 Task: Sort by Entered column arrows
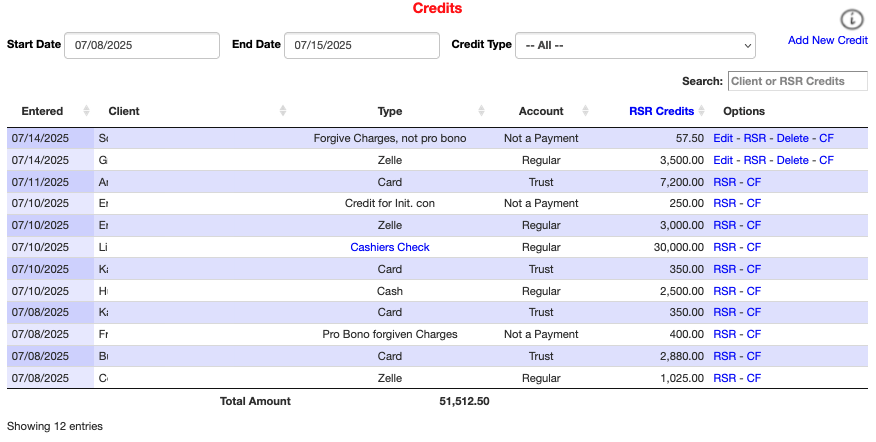pos(86,111)
